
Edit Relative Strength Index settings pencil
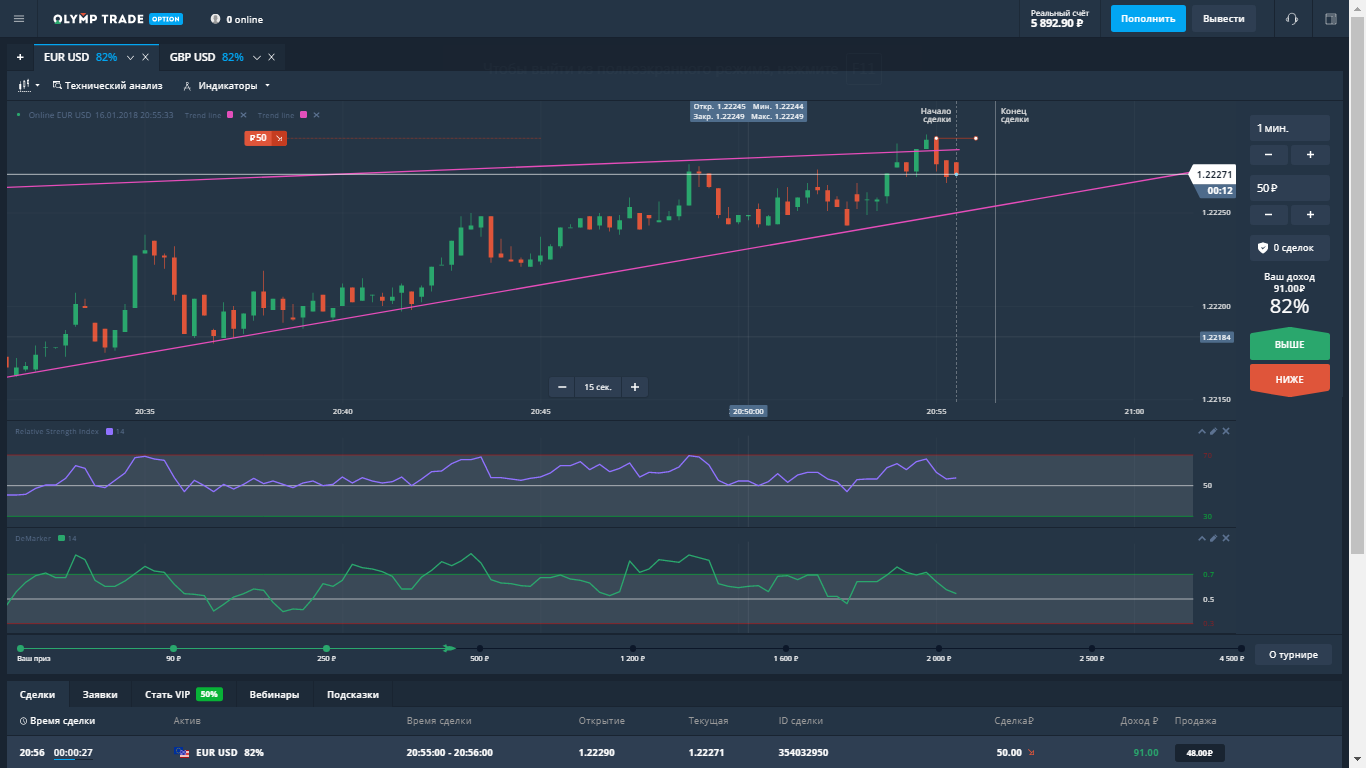point(1214,431)
